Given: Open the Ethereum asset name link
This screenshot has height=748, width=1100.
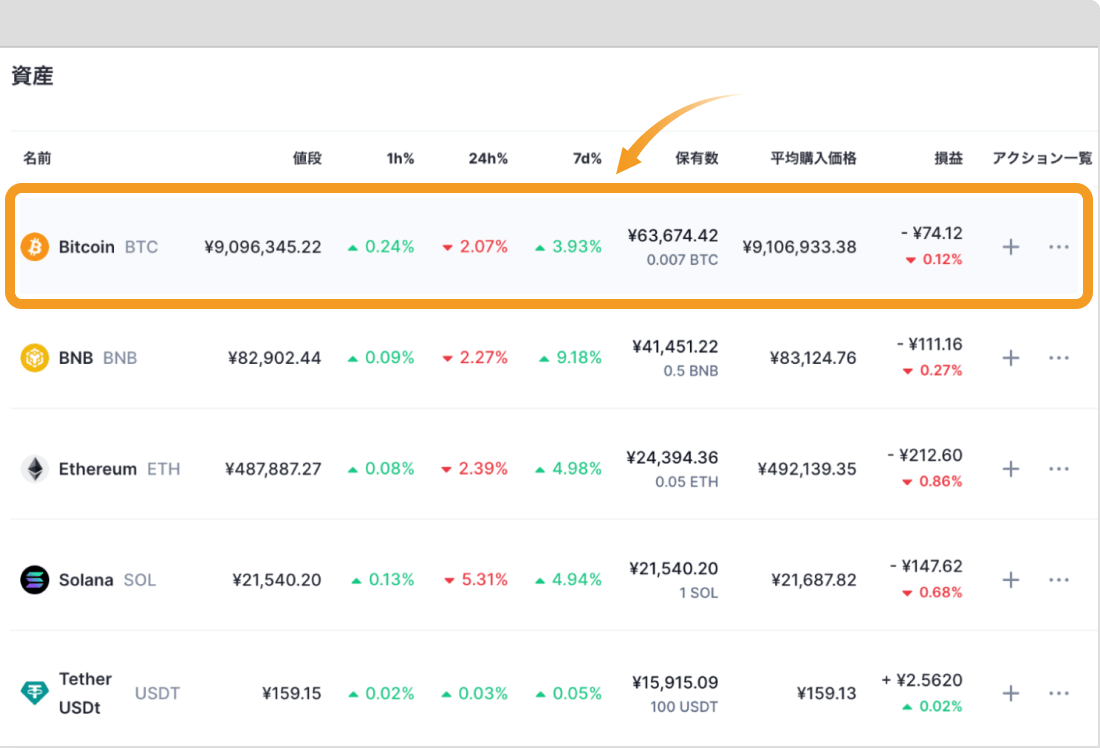Looking at the screenshot, I should coord(98,469).
